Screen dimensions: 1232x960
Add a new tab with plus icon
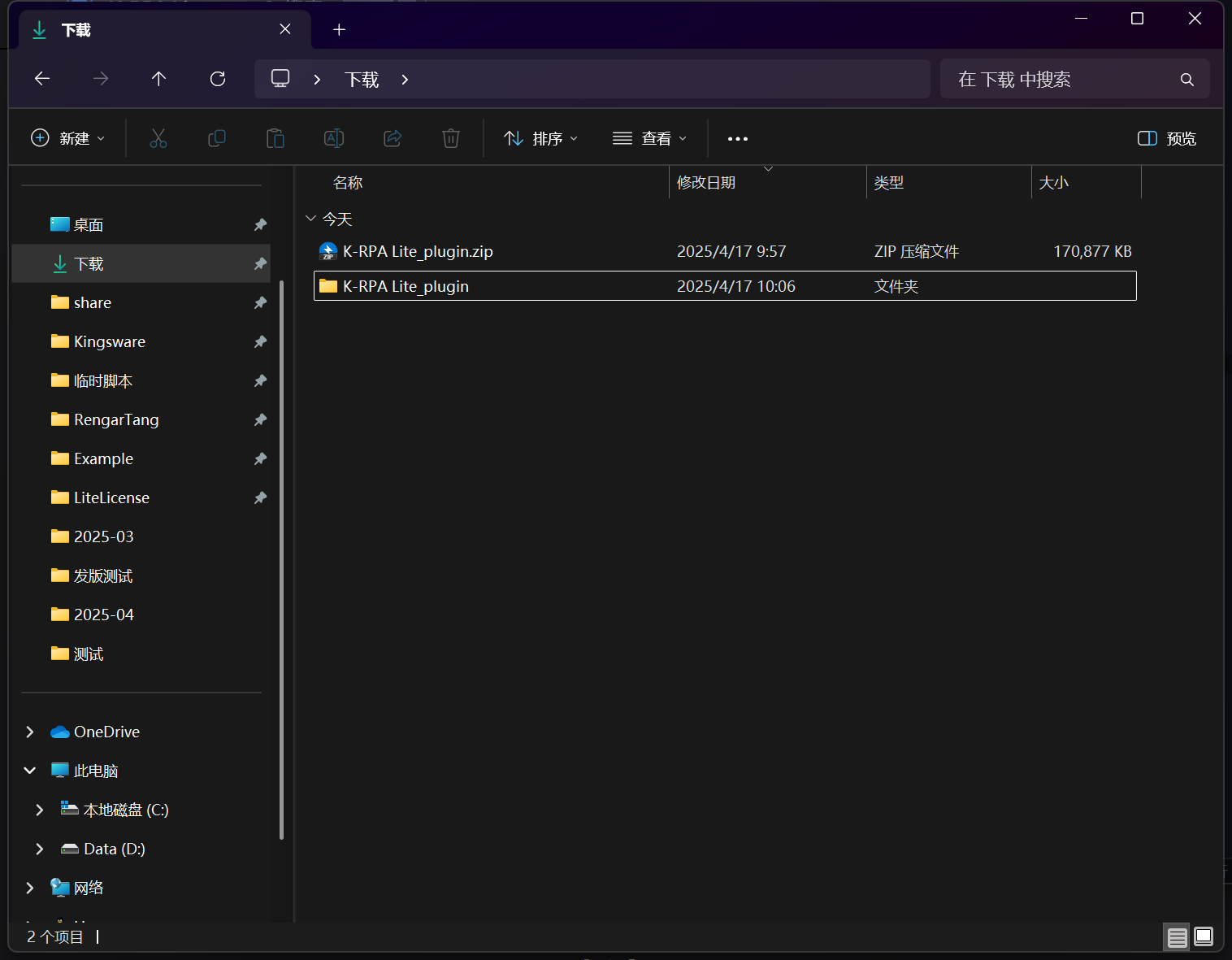tap(340, 30)
